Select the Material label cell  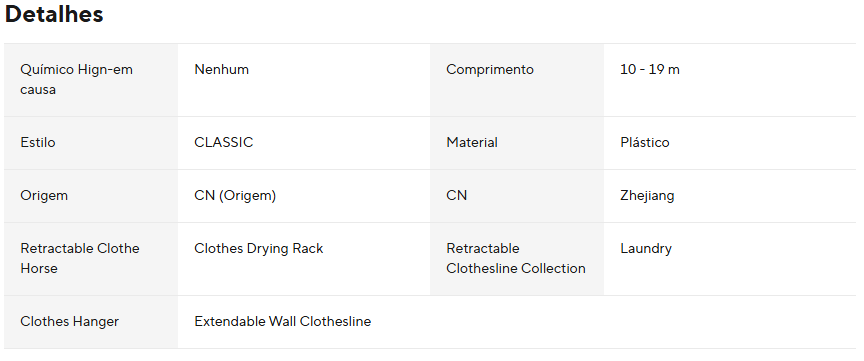517,143
